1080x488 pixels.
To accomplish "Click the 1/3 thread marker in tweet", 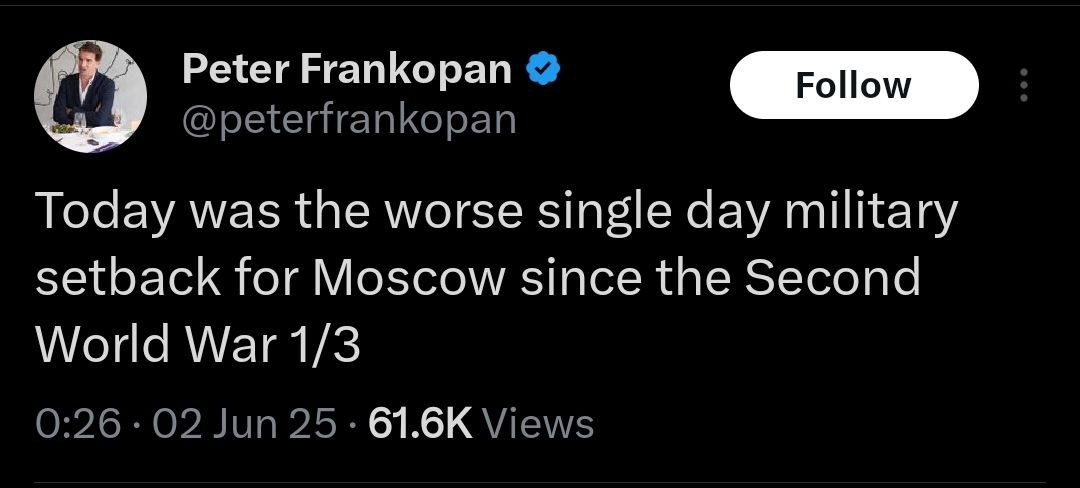I will point(327,344).
